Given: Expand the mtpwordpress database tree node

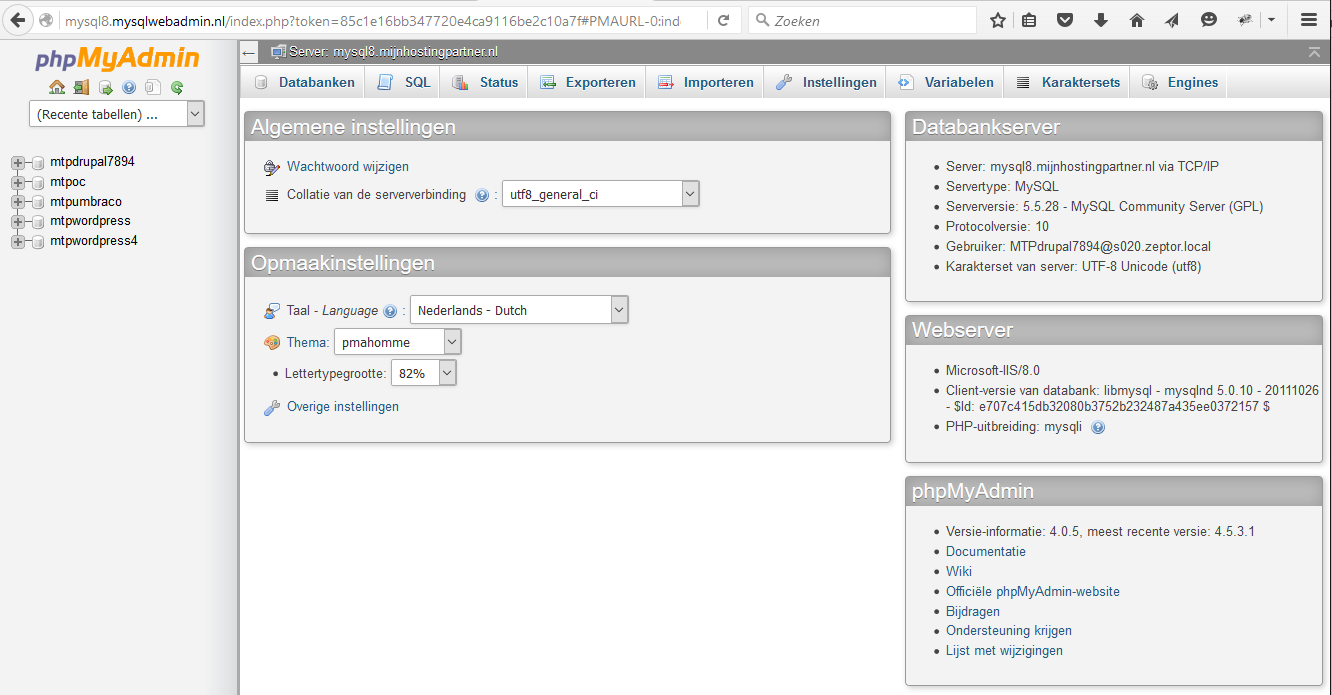Looking at the screenshot, I should point(18,222).
